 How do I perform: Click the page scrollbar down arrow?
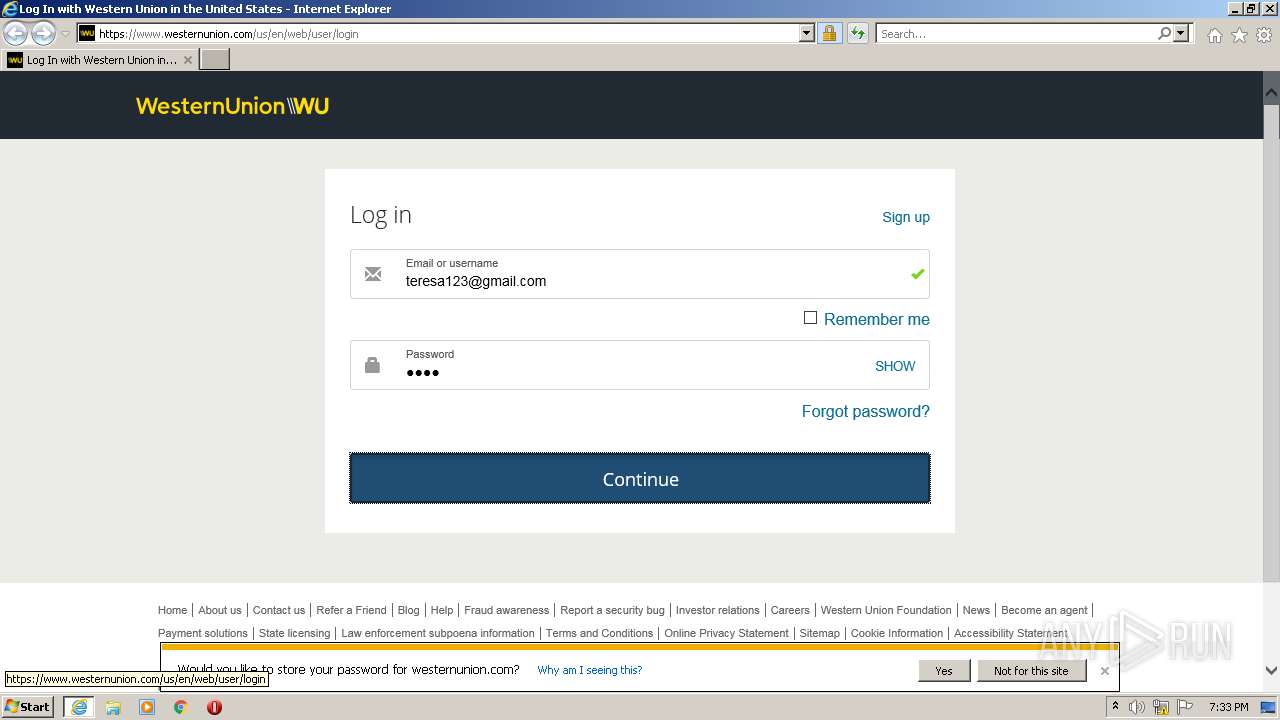click(x=1271, y=671)
